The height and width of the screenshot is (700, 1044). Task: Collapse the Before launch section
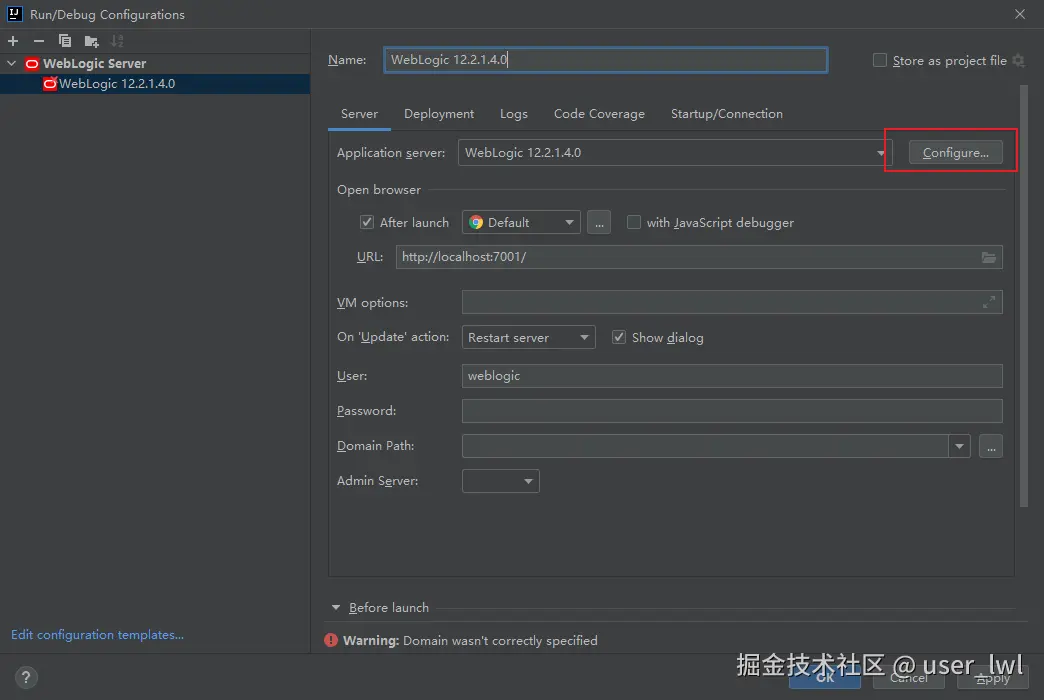(336, 607)
